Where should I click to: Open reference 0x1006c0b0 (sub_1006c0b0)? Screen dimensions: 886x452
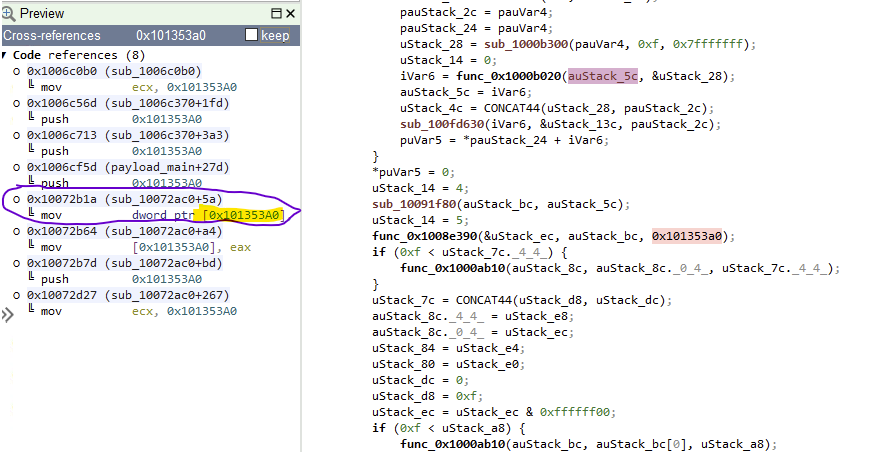[x=114, y=71]
